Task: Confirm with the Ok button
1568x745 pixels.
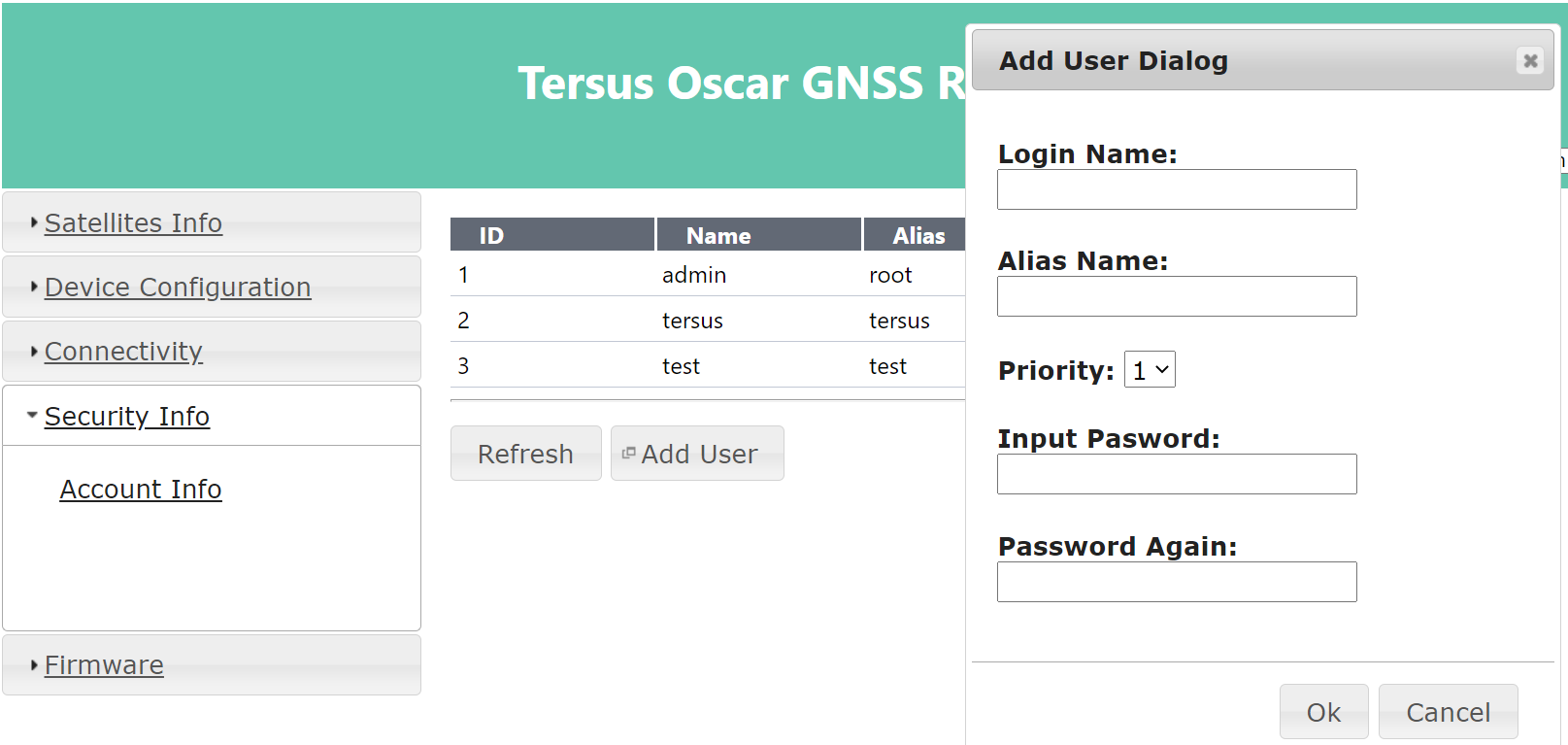Action: [x=1323, y=712]
